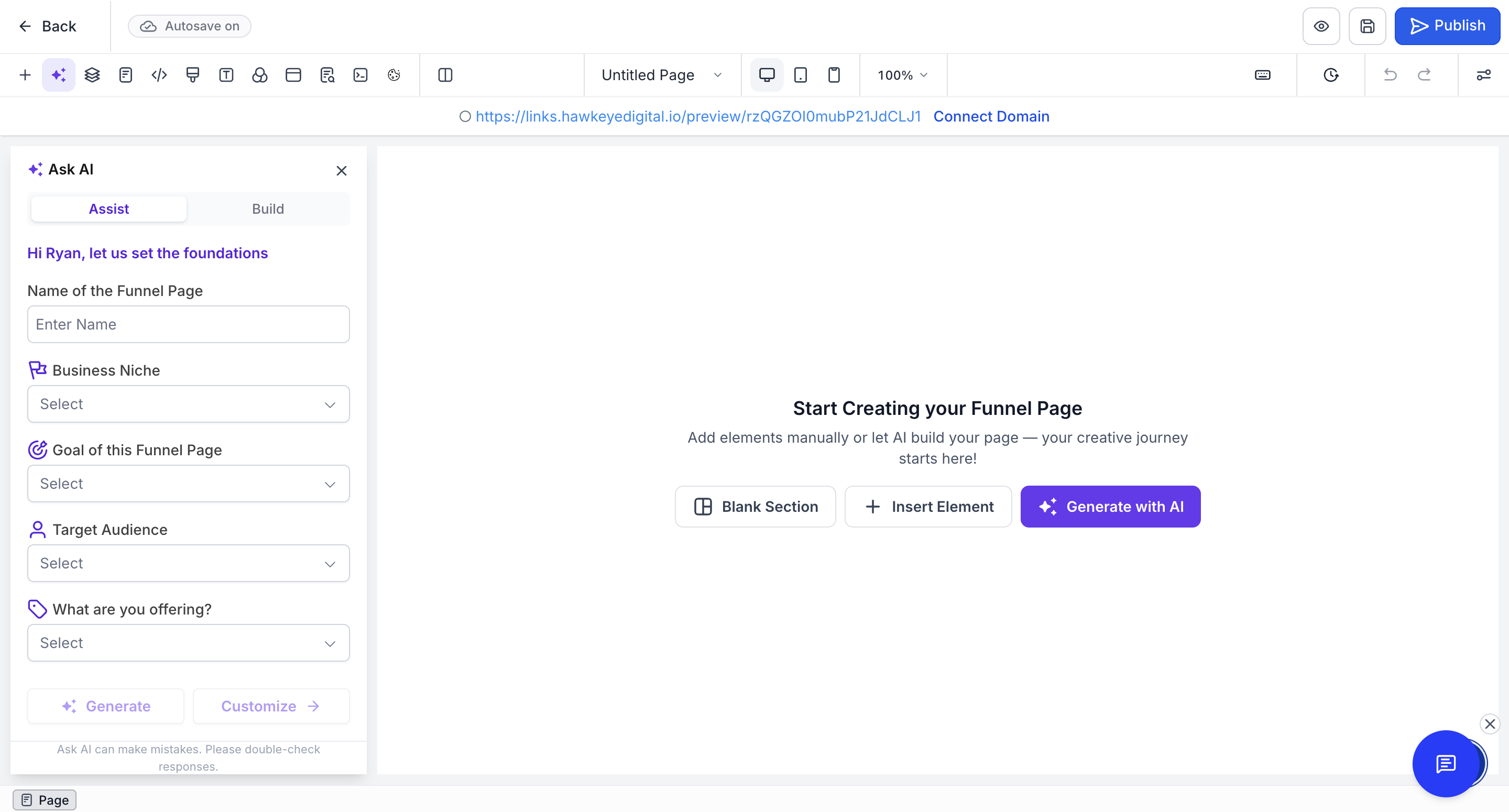Viewport: 1509px width, 812px height.
Task: Toggle the Autosave on pill
Action: point(190,26)
